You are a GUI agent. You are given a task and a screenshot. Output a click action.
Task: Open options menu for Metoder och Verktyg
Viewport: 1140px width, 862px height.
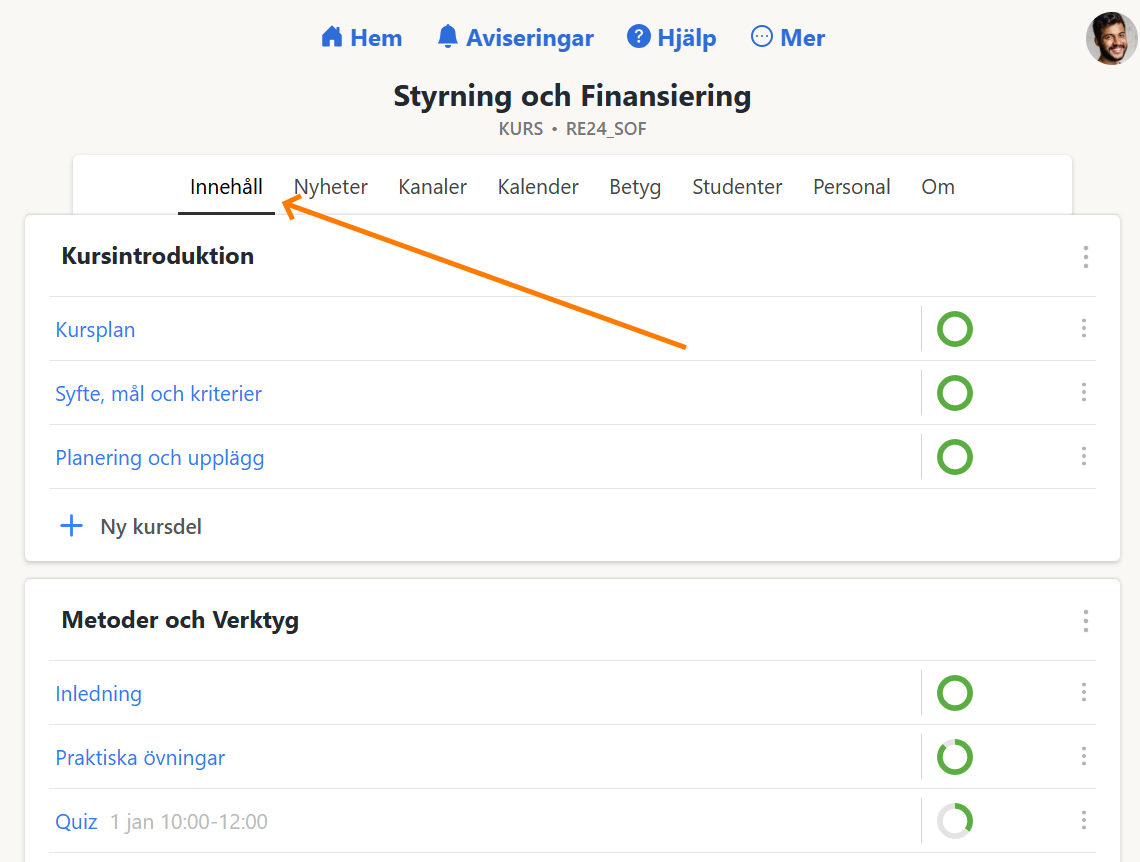pyautogui.click(x=1085, y=621)
